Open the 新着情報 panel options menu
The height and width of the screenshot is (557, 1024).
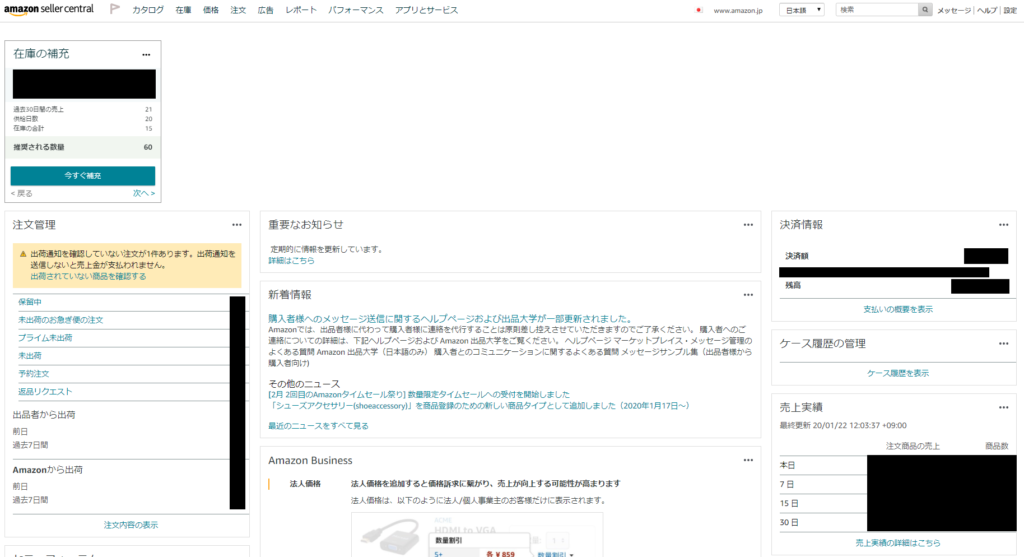tap(748, 295)
